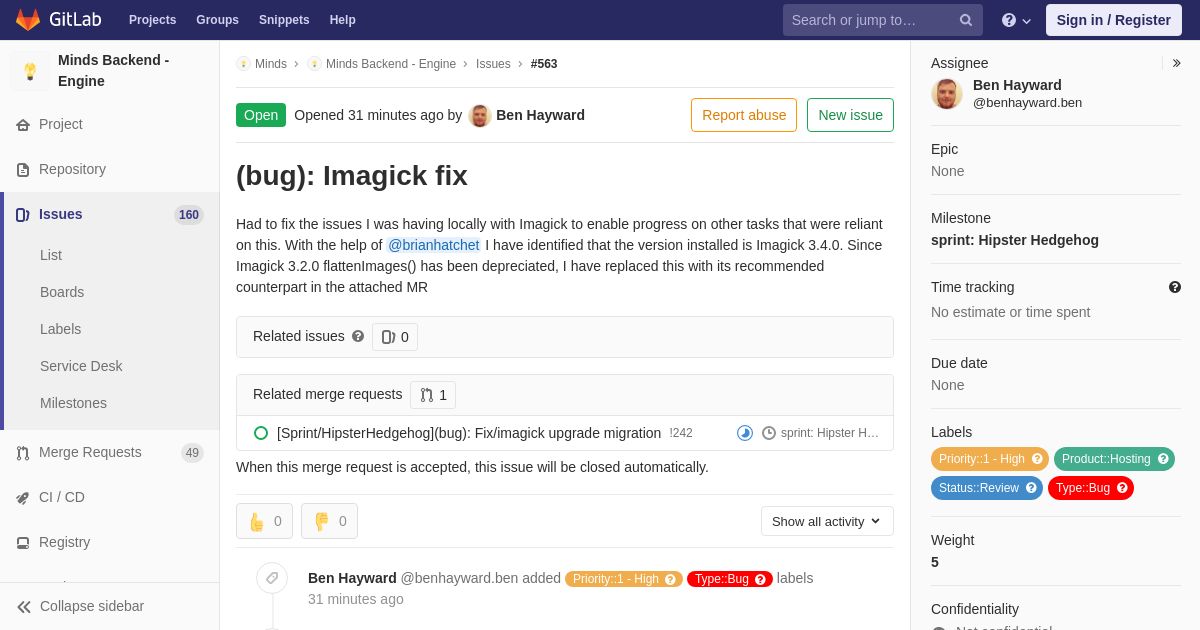Give a thumbs down reaction
This screenshot has height=630, width=1200.
(329, 521)
